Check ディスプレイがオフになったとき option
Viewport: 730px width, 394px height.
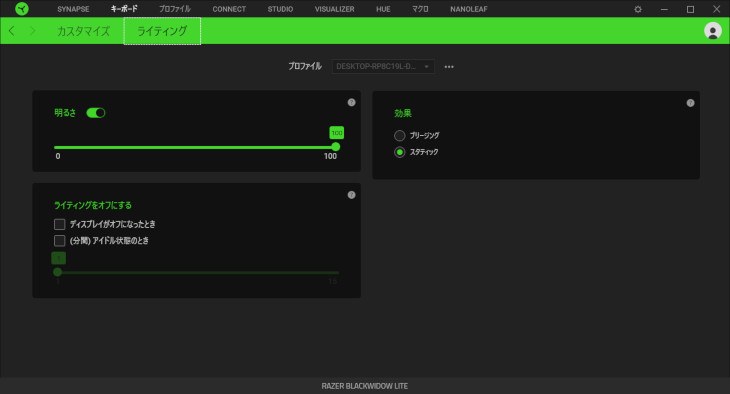[59, 224]
